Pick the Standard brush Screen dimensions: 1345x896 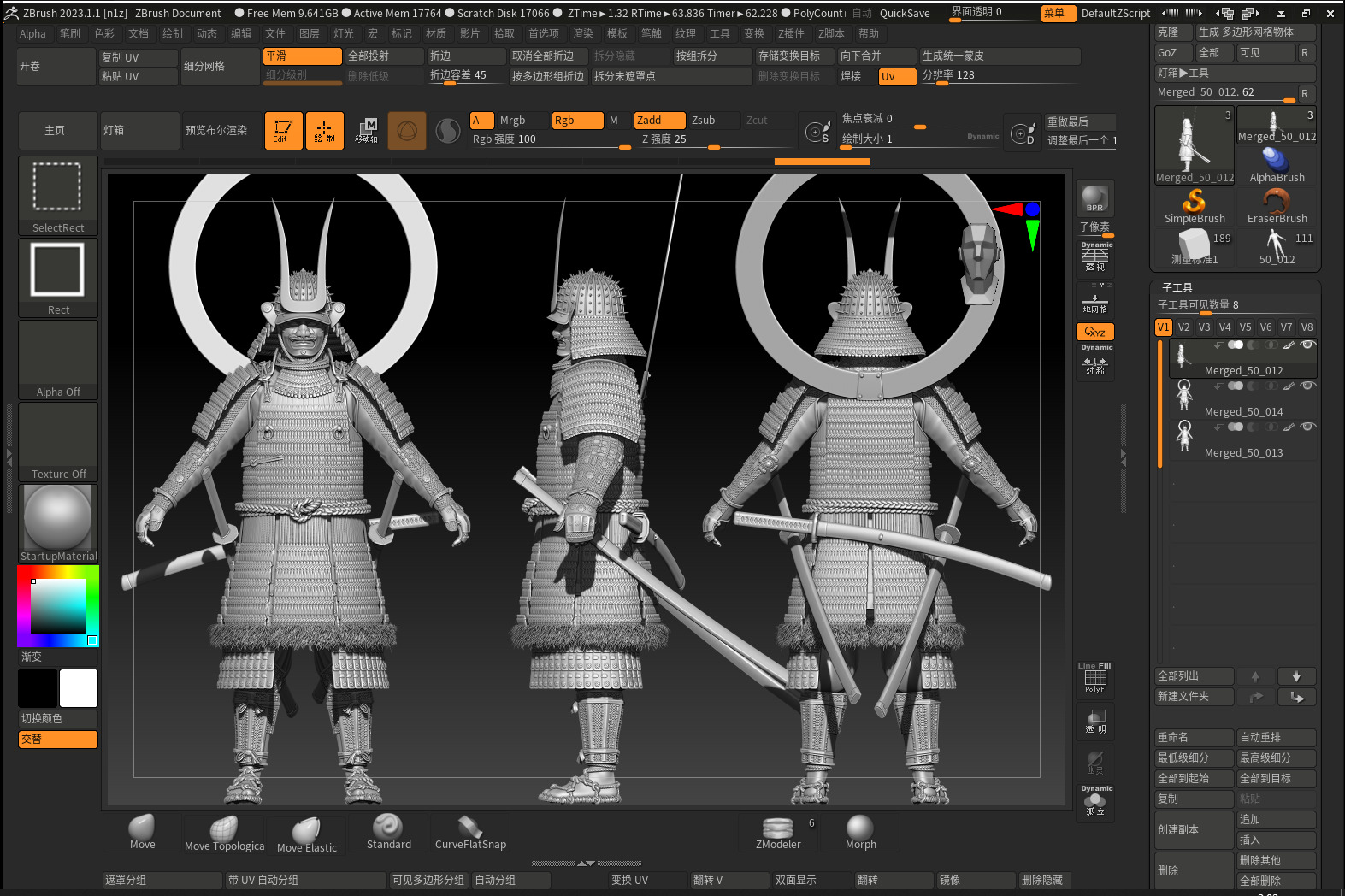[388, 832]
